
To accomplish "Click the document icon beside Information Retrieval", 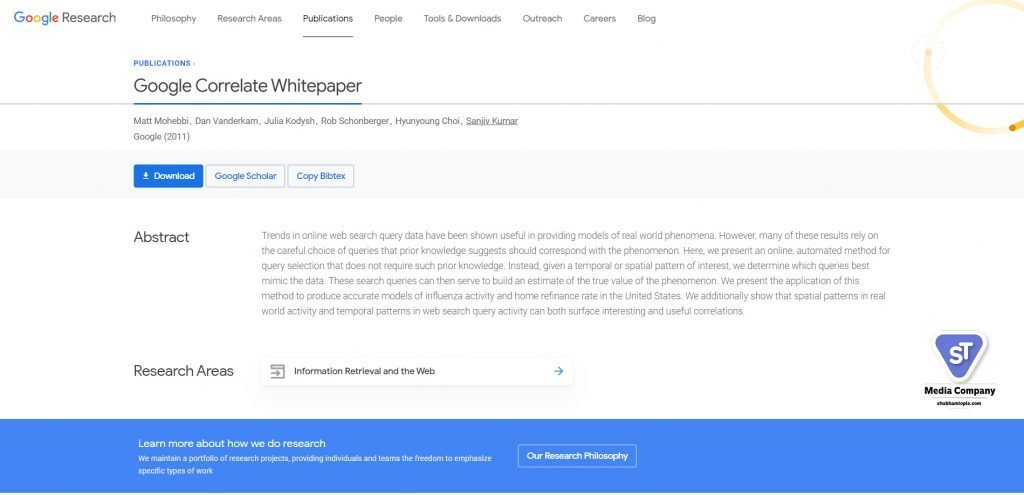I will click(278, 371).
